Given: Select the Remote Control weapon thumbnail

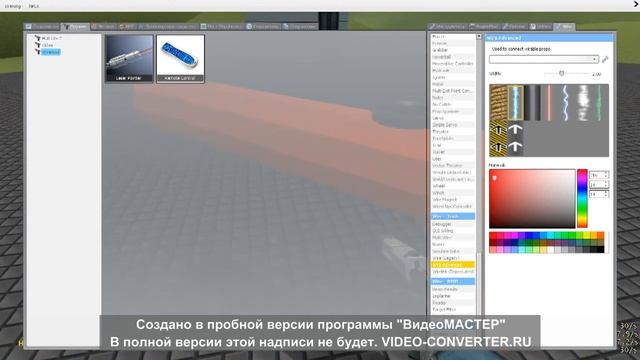Looking at the screenshot, I should click(x=180, y=58).
